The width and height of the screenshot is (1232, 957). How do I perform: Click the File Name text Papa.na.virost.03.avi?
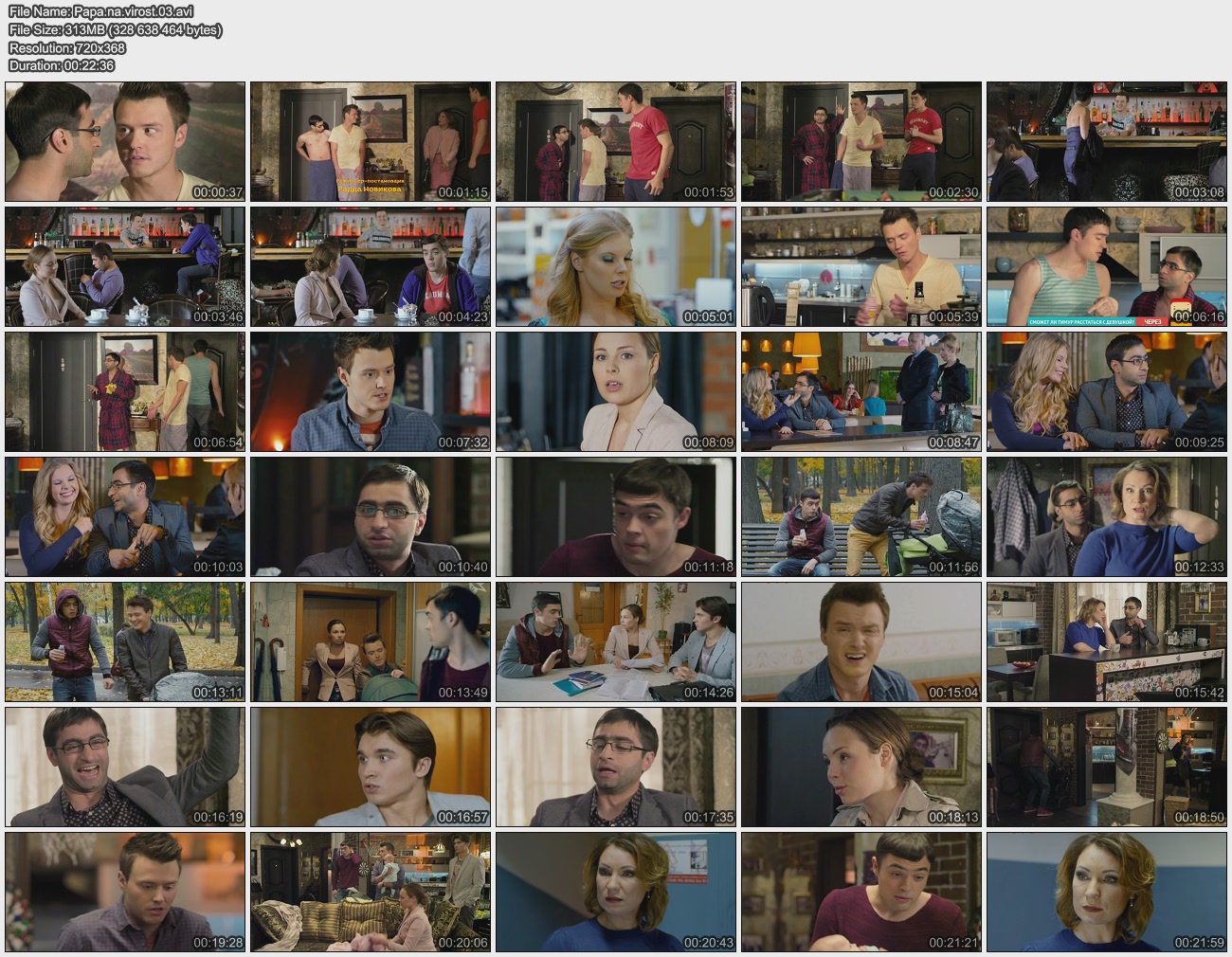click(x=101, y=11)
